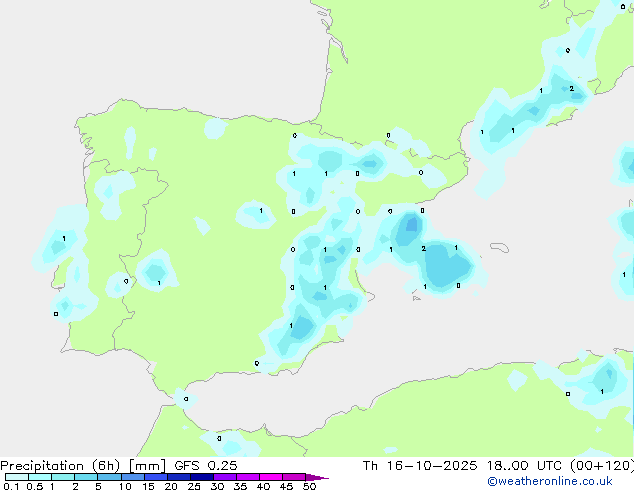Click the 2–5 mm legend swatch
This screenshot has width=634, height=490.
[x=86, y=477]
